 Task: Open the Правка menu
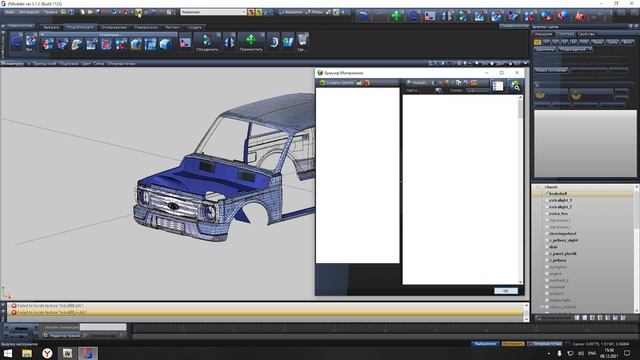[51, 12]
